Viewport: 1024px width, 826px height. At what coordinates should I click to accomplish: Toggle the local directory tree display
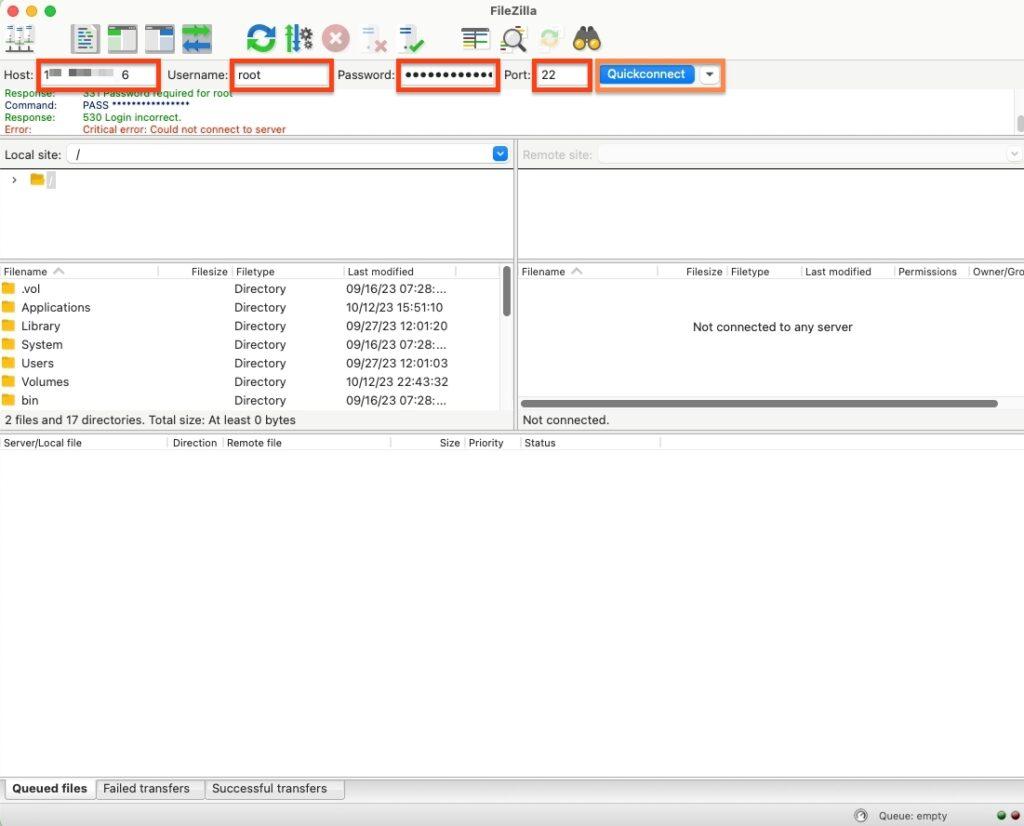[122, 39]
